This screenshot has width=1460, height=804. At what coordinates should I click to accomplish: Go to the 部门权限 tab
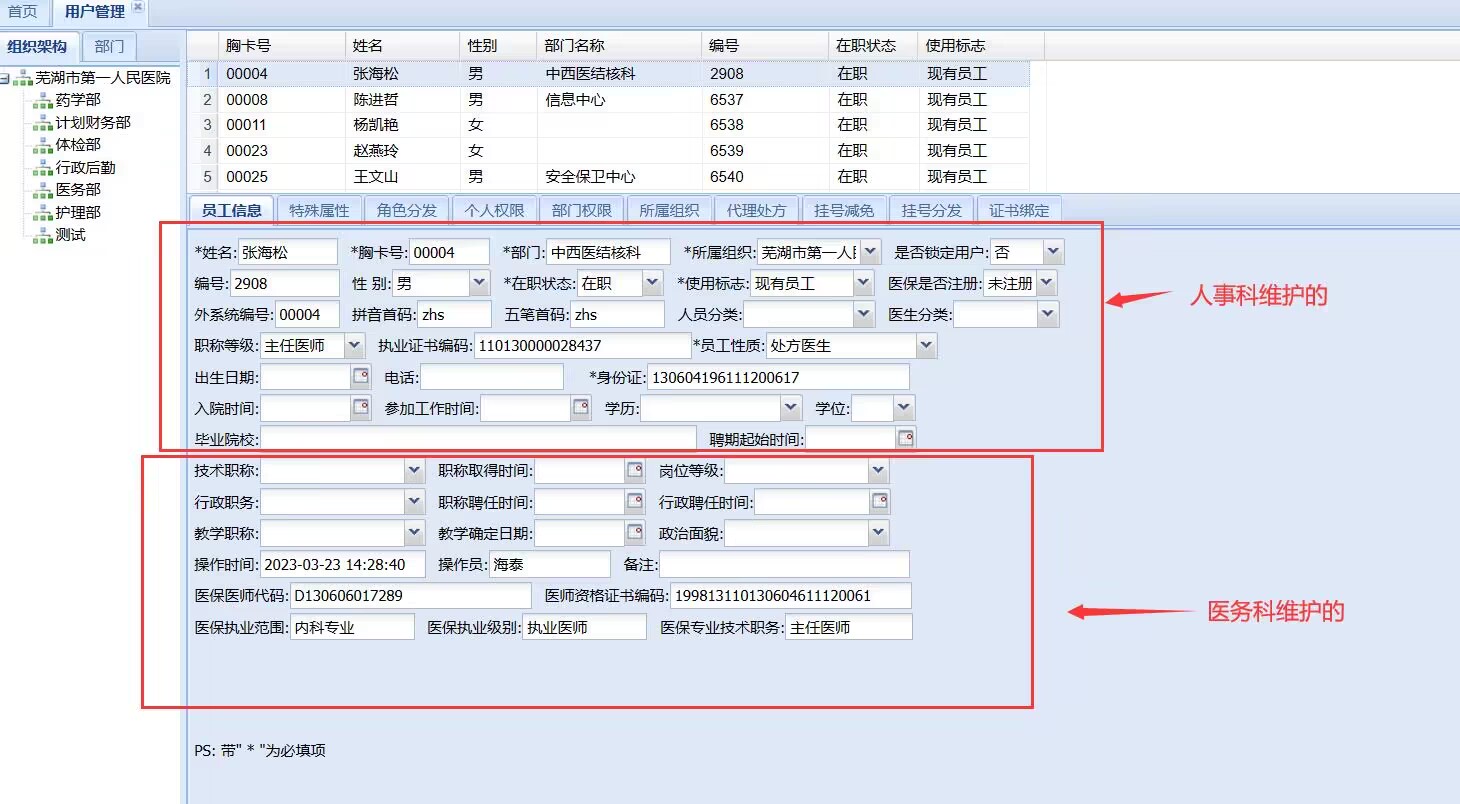pyautogui.click(x=582, y=210)
